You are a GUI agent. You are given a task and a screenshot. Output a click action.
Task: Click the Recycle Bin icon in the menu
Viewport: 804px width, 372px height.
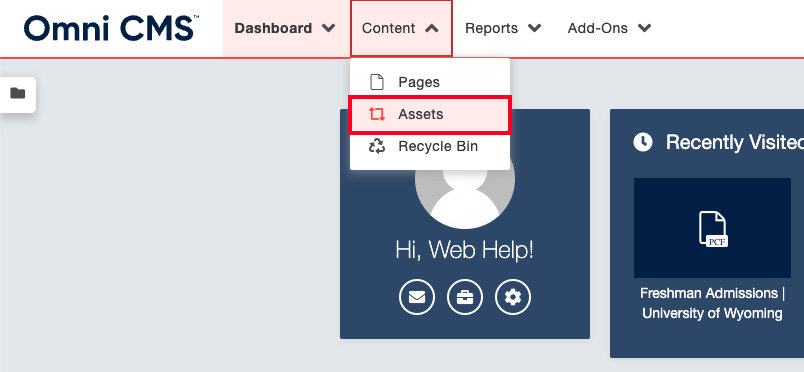click(x=377, y=146)
